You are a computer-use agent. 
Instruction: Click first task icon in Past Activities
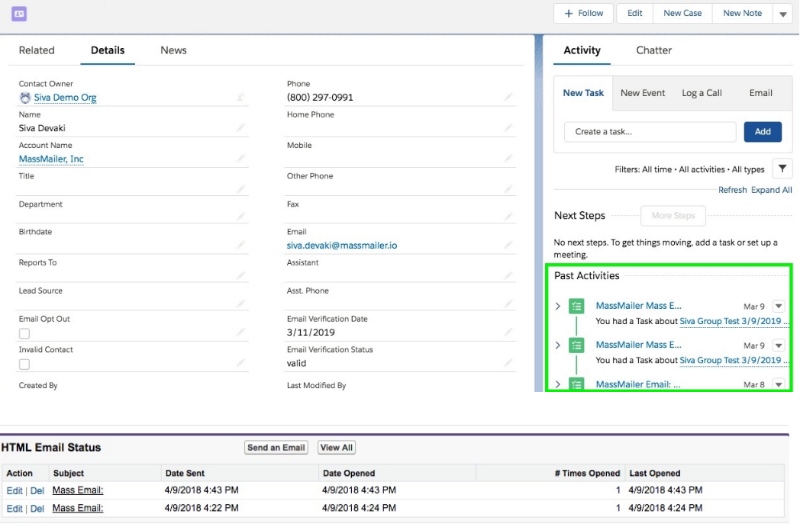click(x=577, y=307)
